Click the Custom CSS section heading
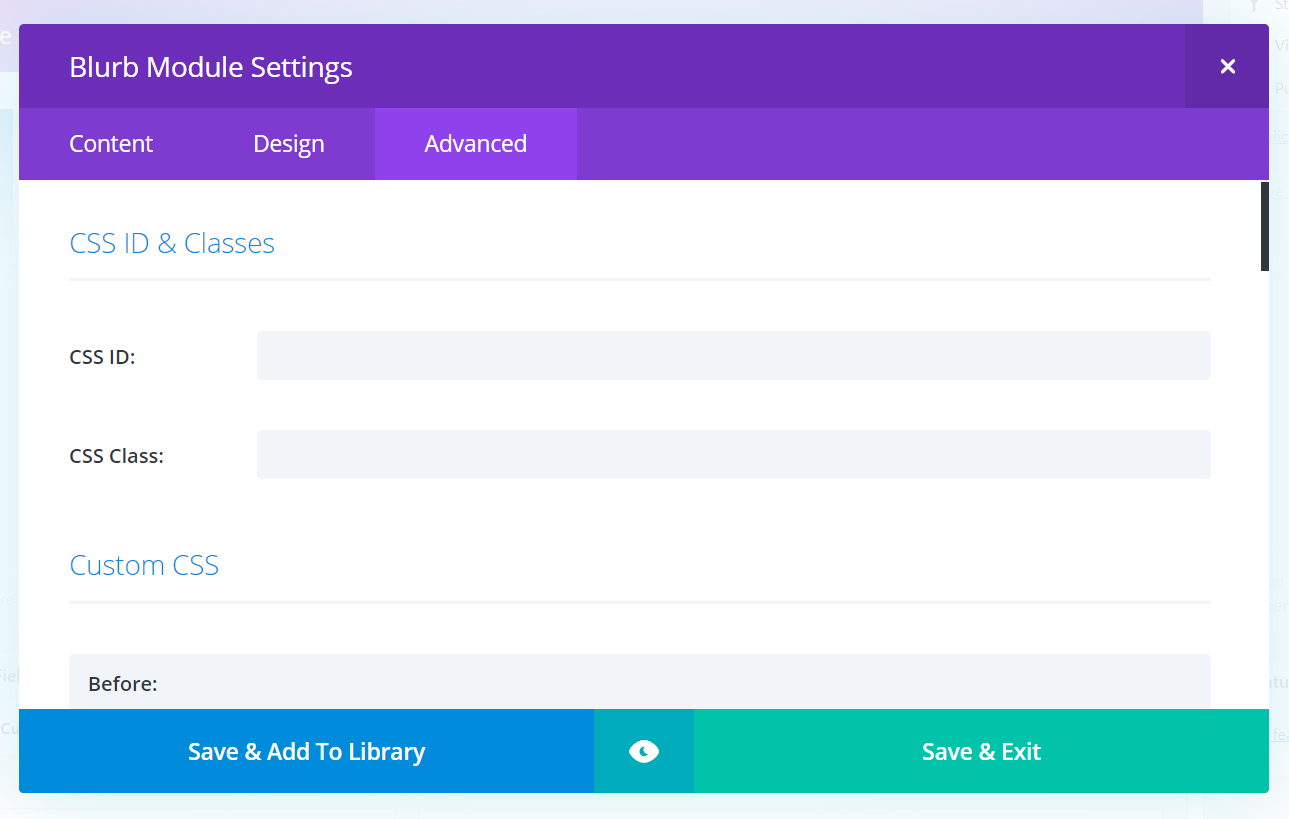The width and height of the screenshot is (1289, 819). click(144, 565)
